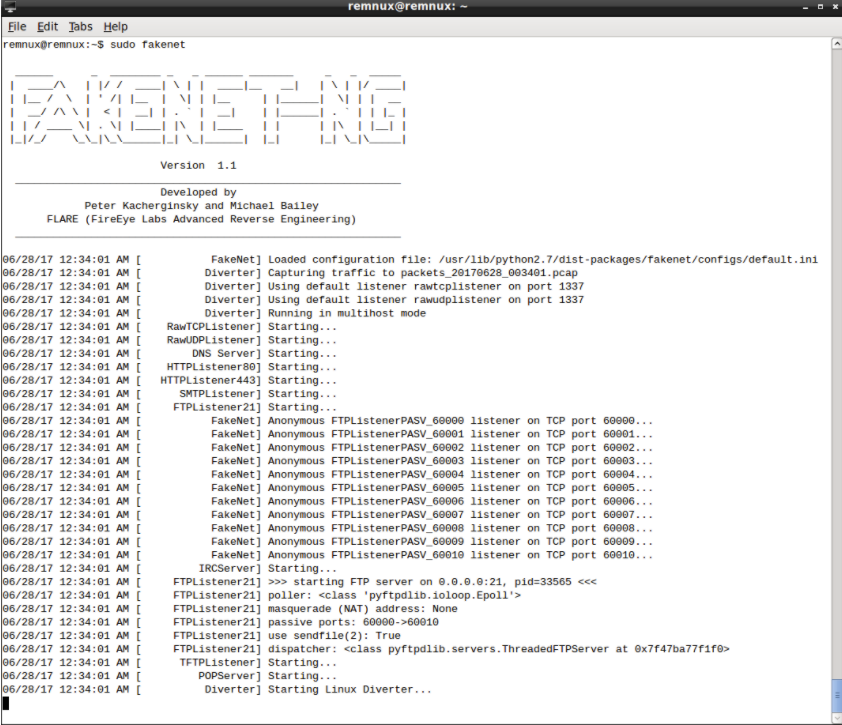Image resolution: width=842 pixels, height=725 pixels.
Task: Click 'passive ports: 60000->60010' line
Action: 221,622
